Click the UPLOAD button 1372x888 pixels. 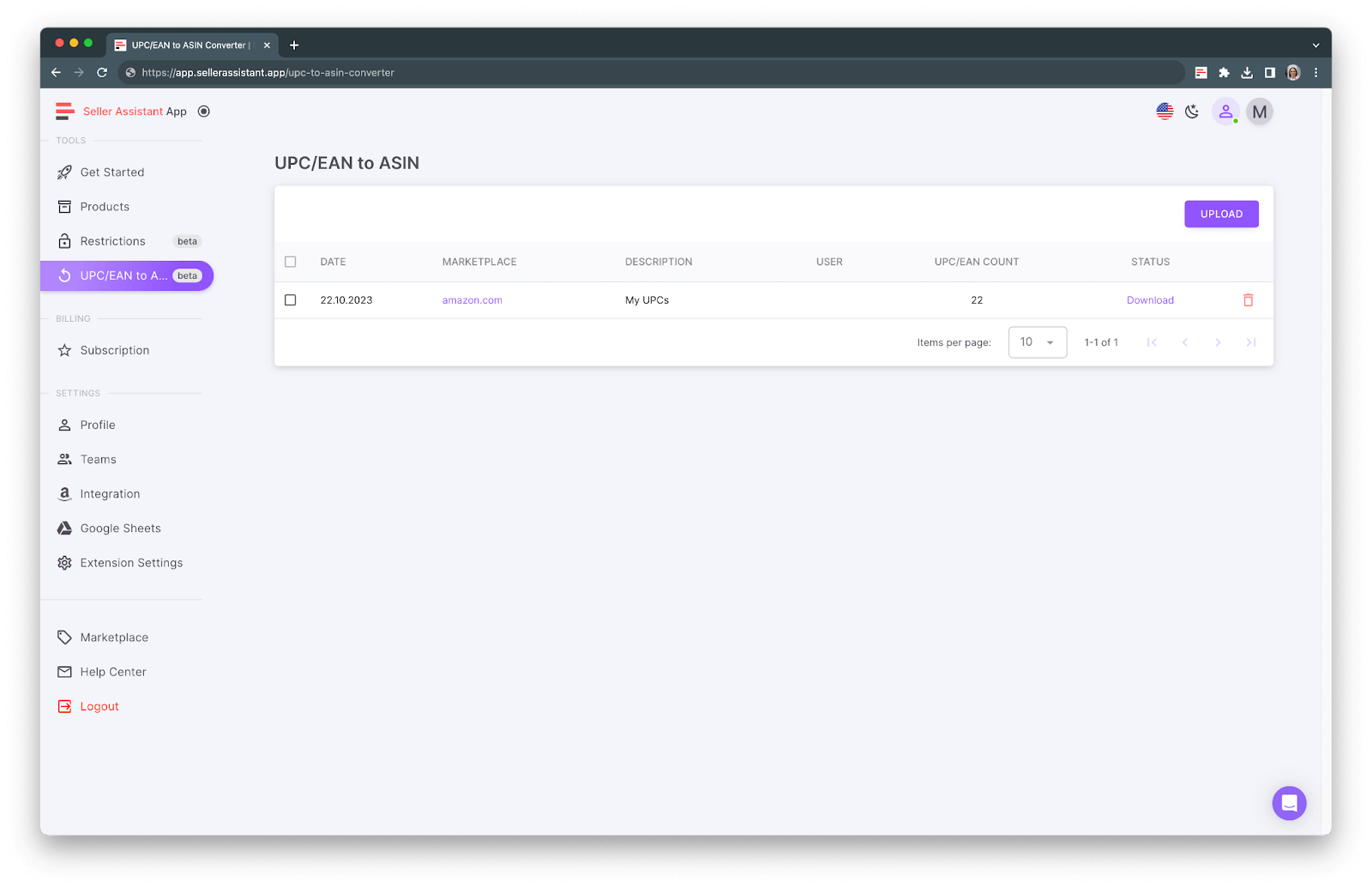pos(1221,214)
